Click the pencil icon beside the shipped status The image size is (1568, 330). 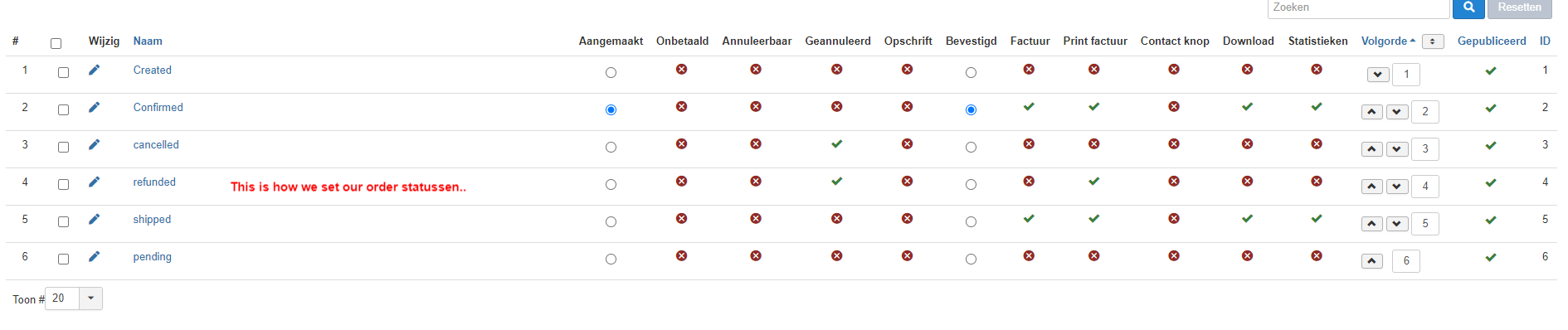(x=95, y=220)
